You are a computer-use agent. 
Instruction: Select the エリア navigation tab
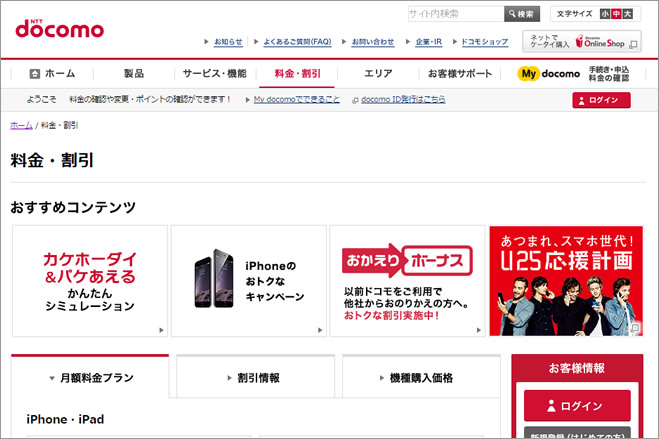378,74
